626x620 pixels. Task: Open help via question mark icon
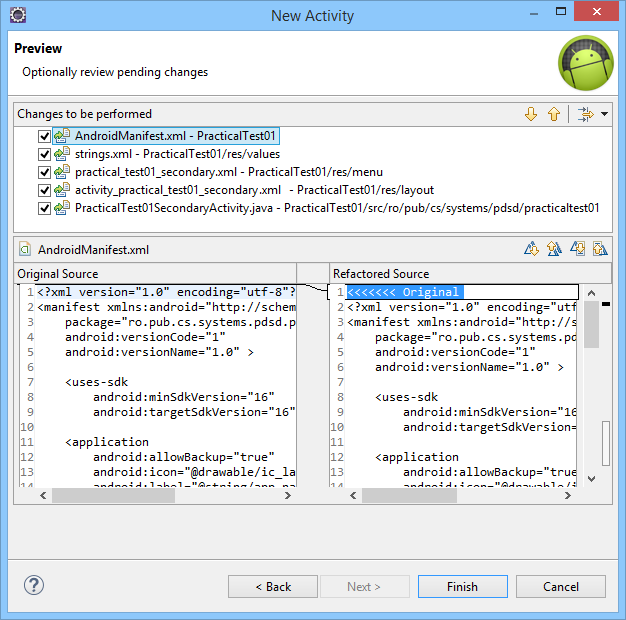click(x=34, y=585)
